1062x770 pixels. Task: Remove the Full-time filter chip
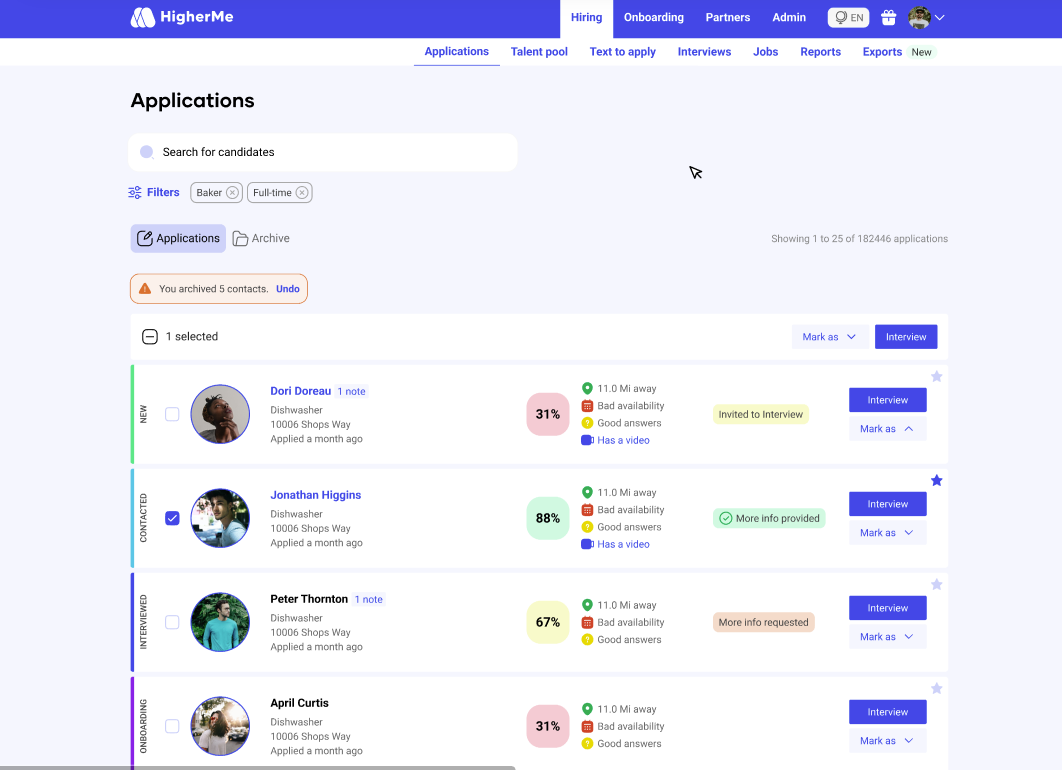(x=301, y=193)
